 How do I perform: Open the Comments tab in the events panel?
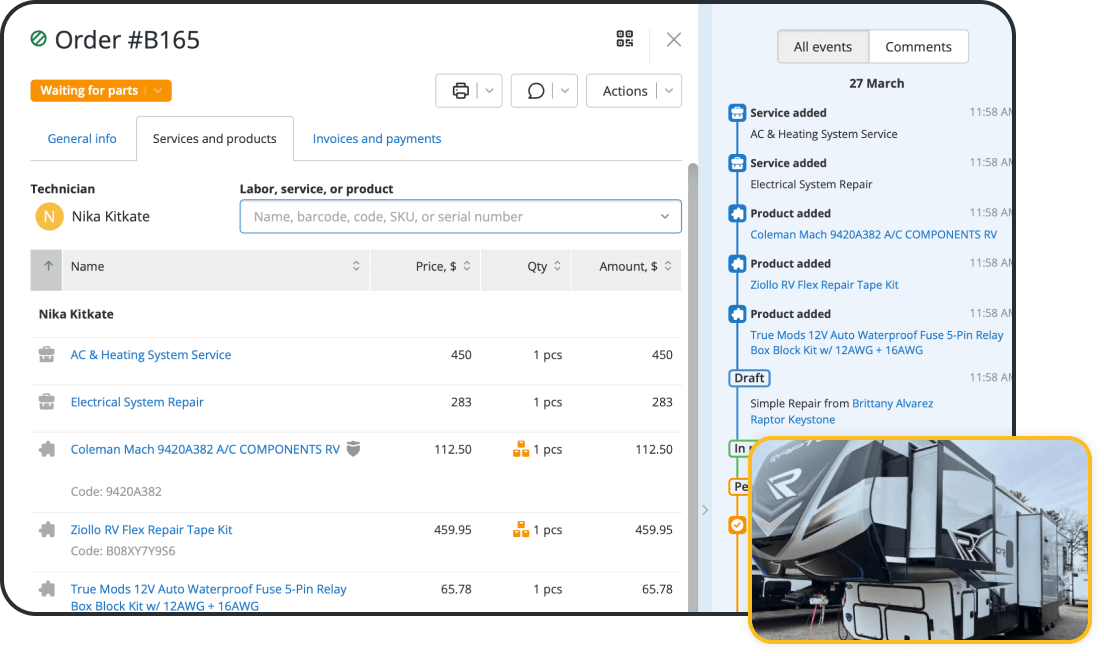pyautogui.click(x=918, y=46)
